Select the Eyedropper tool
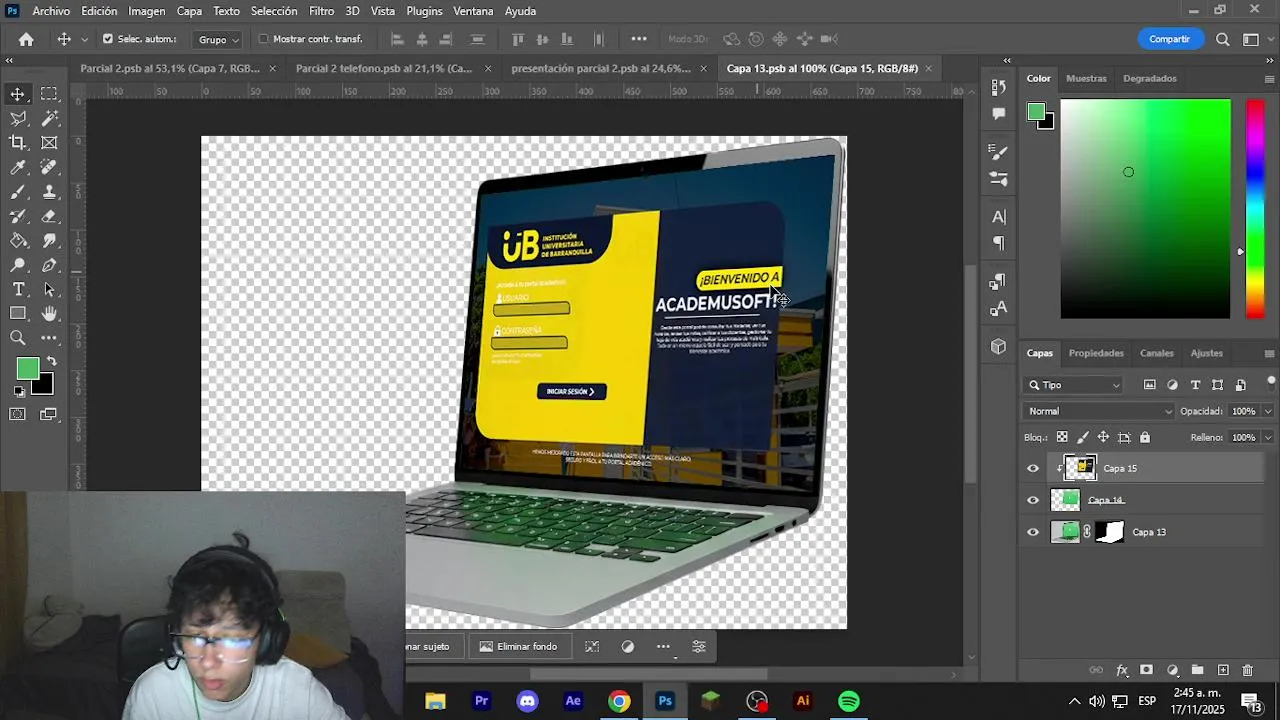Viewport: 1280px width, 720px height. tap(18, 167)
